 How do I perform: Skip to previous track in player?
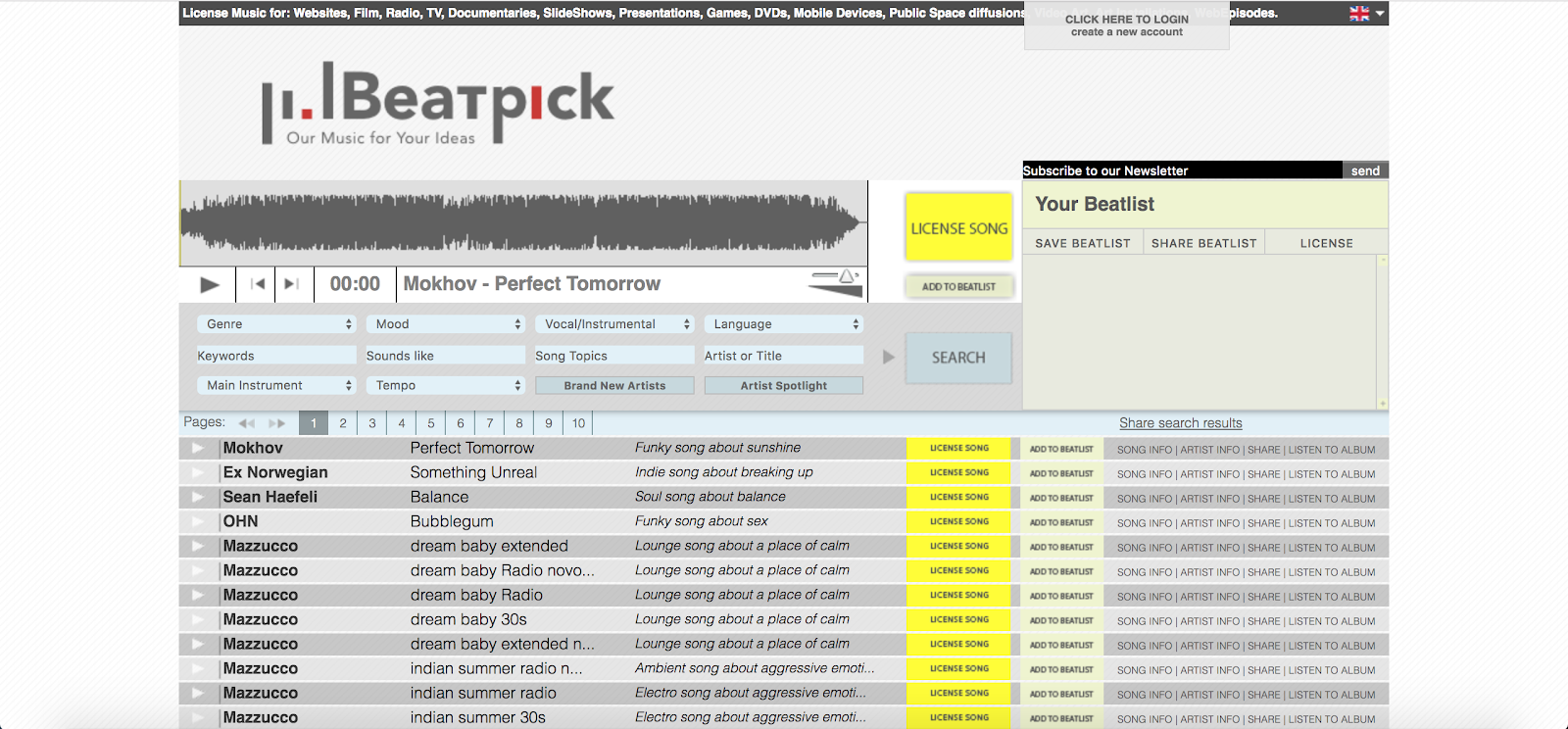tap(258, 284)
